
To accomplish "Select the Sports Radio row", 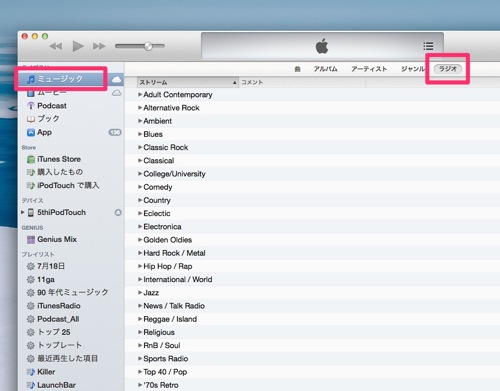I will click(312, 359).
